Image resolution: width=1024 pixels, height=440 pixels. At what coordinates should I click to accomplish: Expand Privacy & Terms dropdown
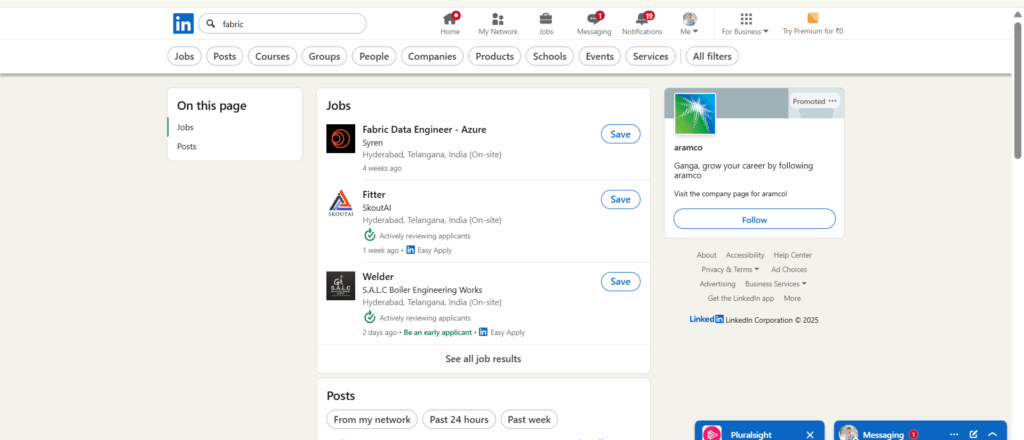pyautogui.click(x=730, y=270)
